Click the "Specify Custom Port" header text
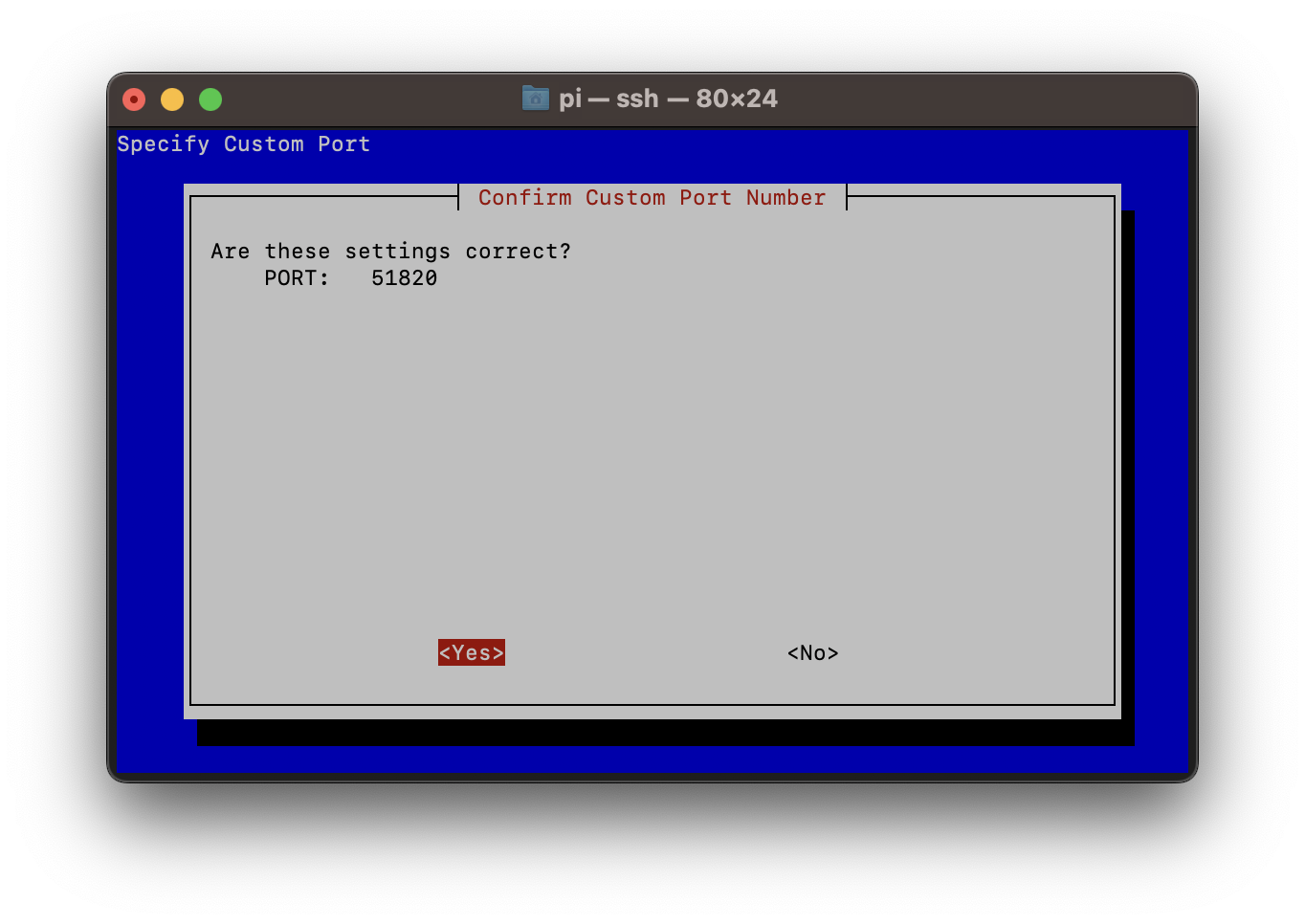Screen dimensions: 1305x924 pos(244,144)
